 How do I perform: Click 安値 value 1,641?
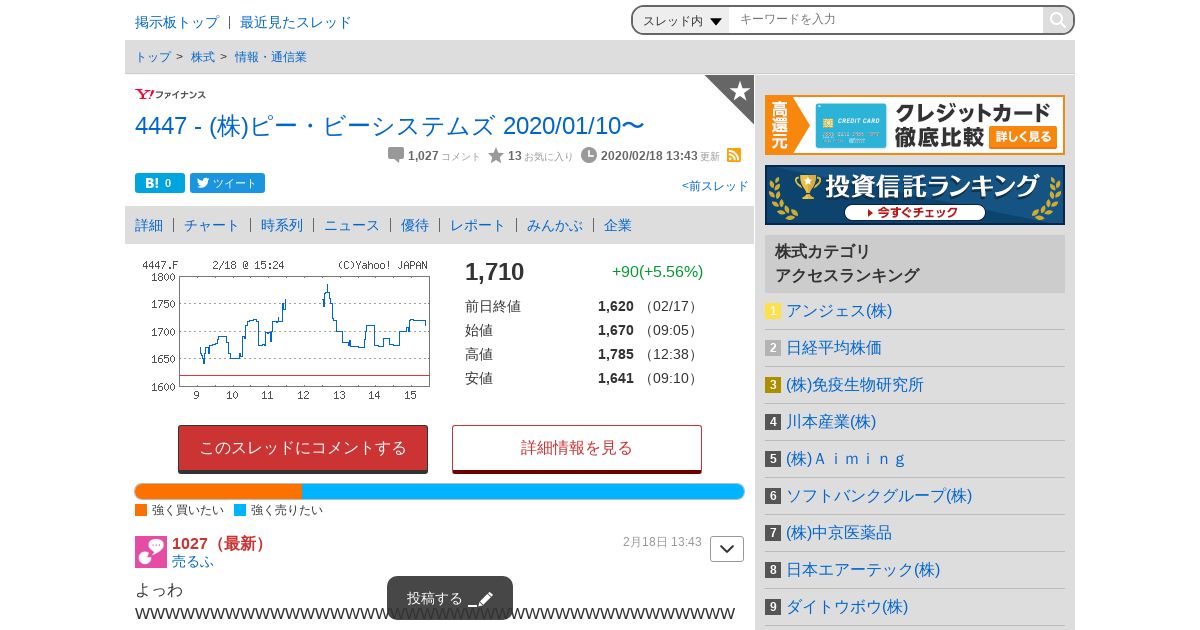(x=616, y=378)
